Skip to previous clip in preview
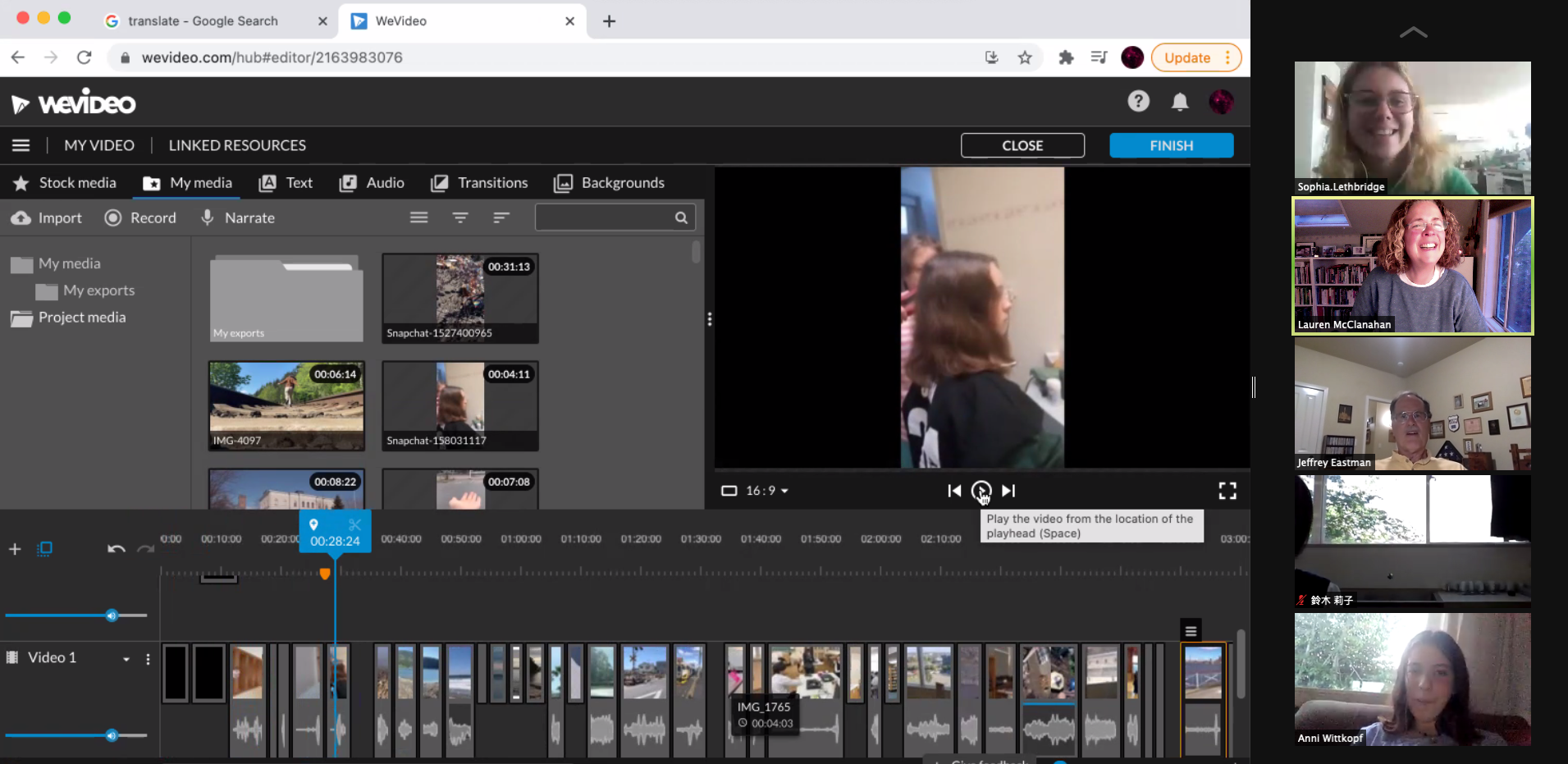The width and height of the screenshot is (1568, 764). pyautogui.click(x=954, y=491)
